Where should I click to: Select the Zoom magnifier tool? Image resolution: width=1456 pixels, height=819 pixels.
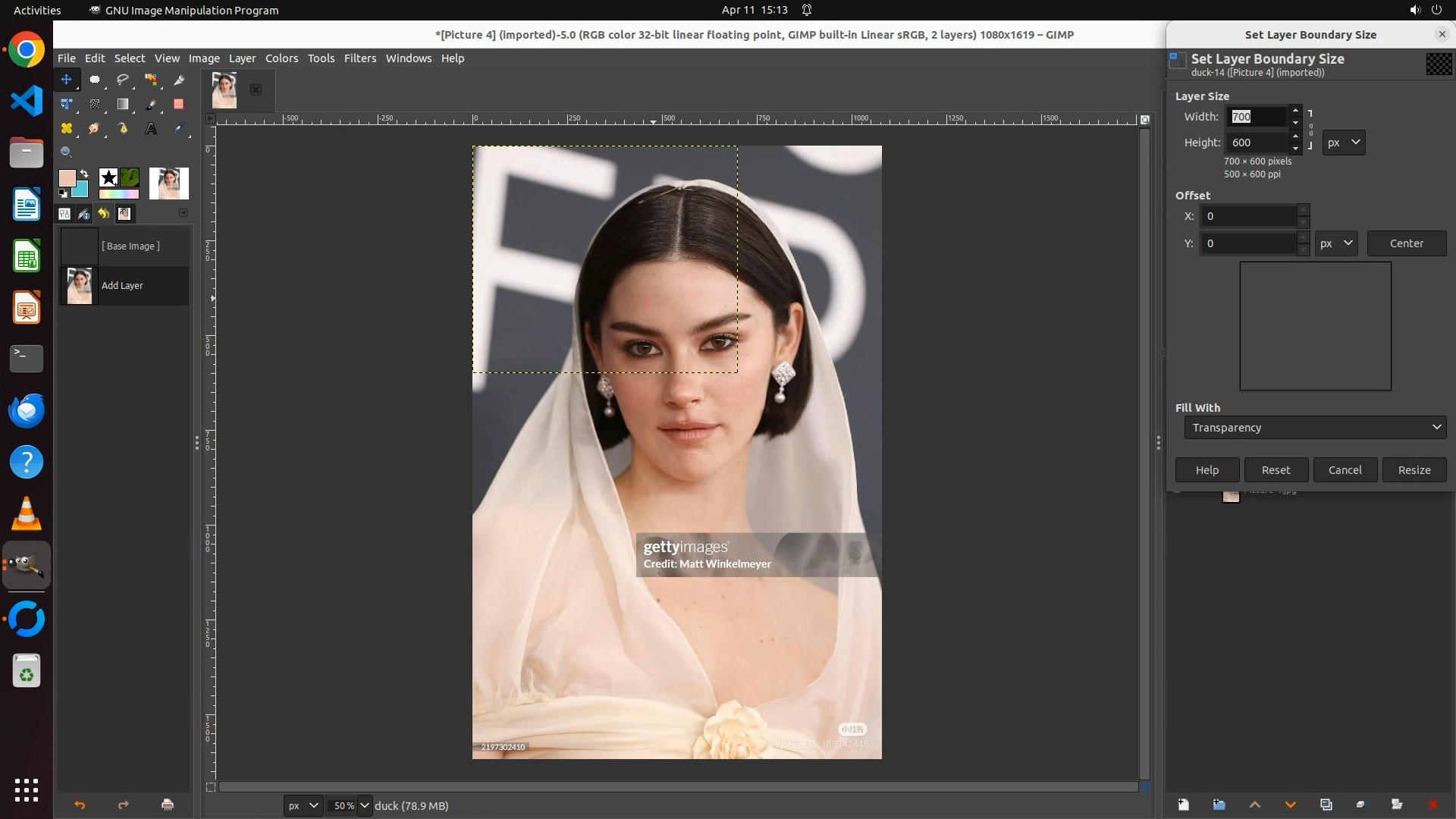pyautogui.click(x=67, y=152)
